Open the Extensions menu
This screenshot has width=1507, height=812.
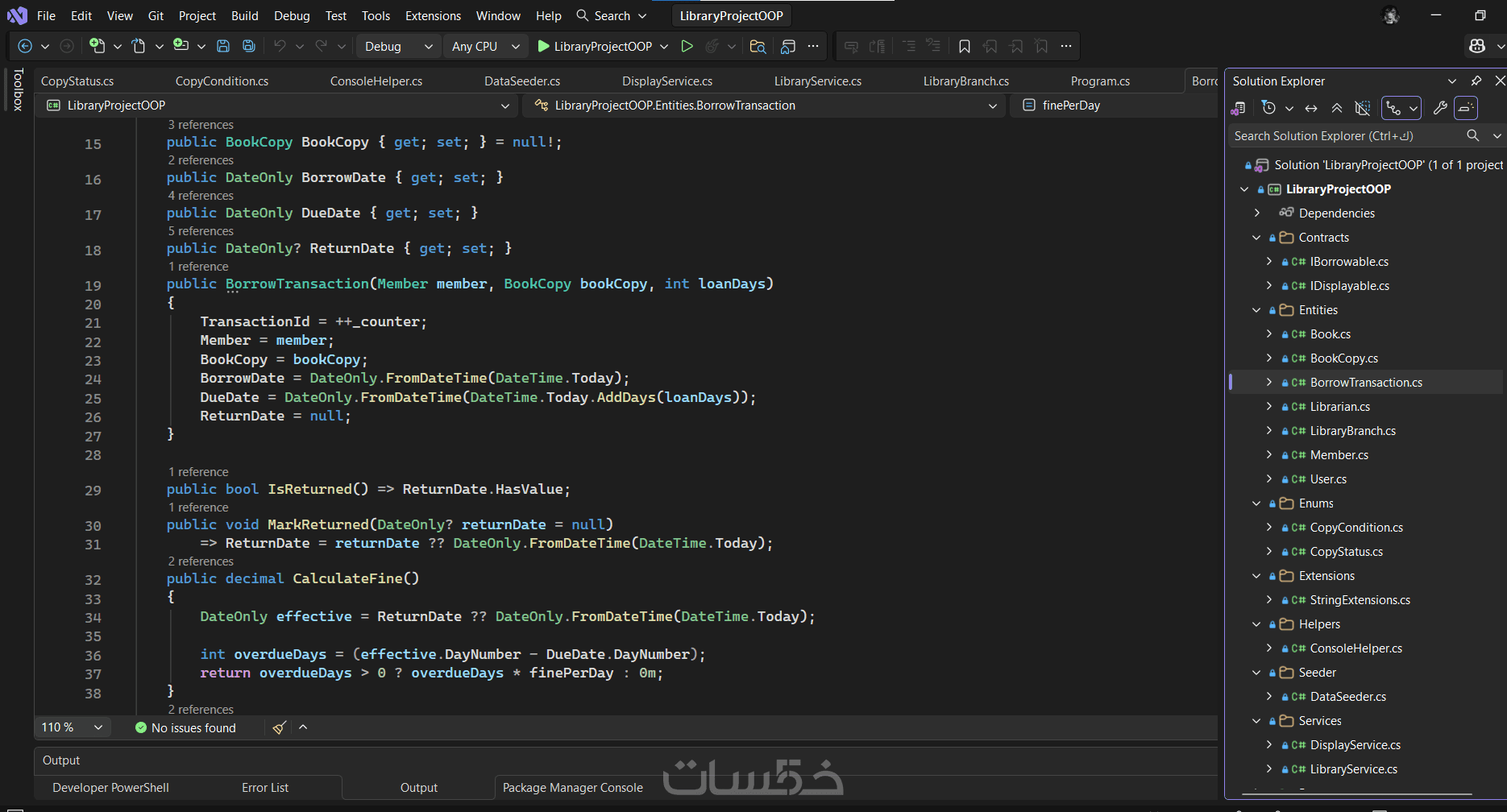point(434,16)
